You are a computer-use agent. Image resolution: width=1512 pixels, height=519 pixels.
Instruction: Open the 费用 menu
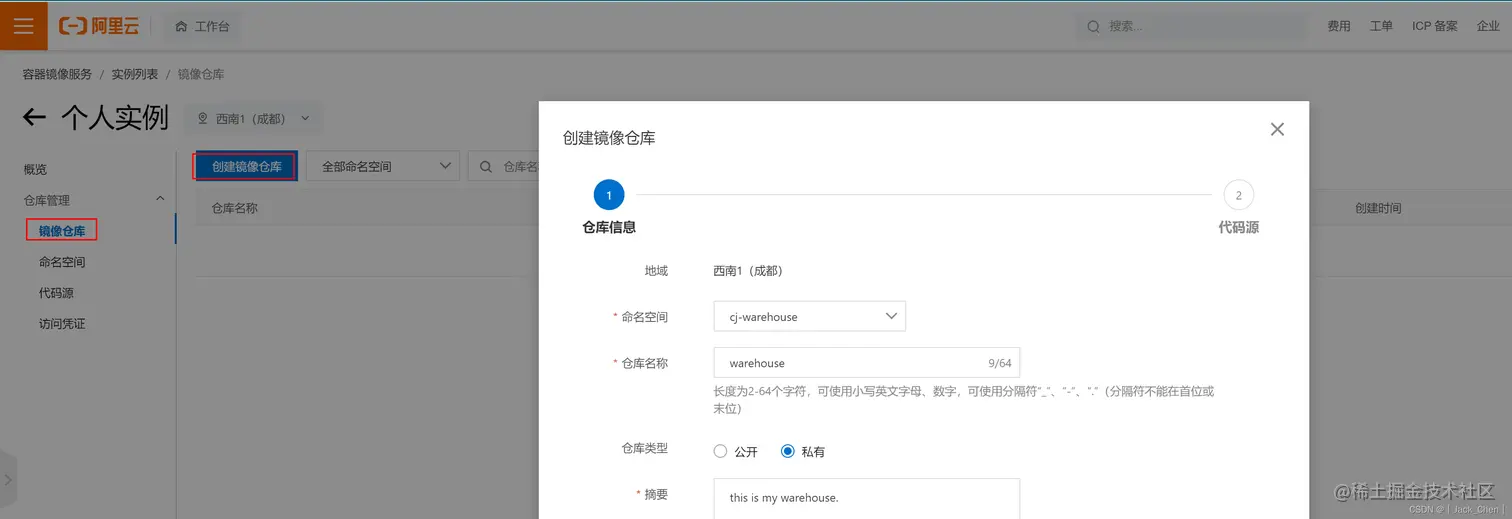(x=1338, y=26)
